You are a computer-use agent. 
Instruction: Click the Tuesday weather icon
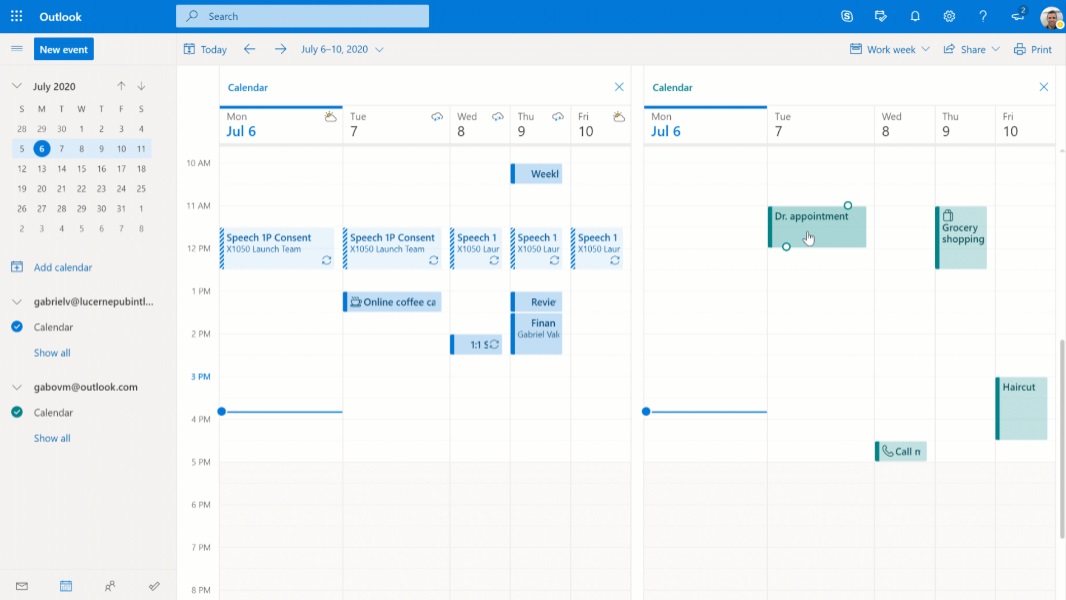click(x=437, y=117)
